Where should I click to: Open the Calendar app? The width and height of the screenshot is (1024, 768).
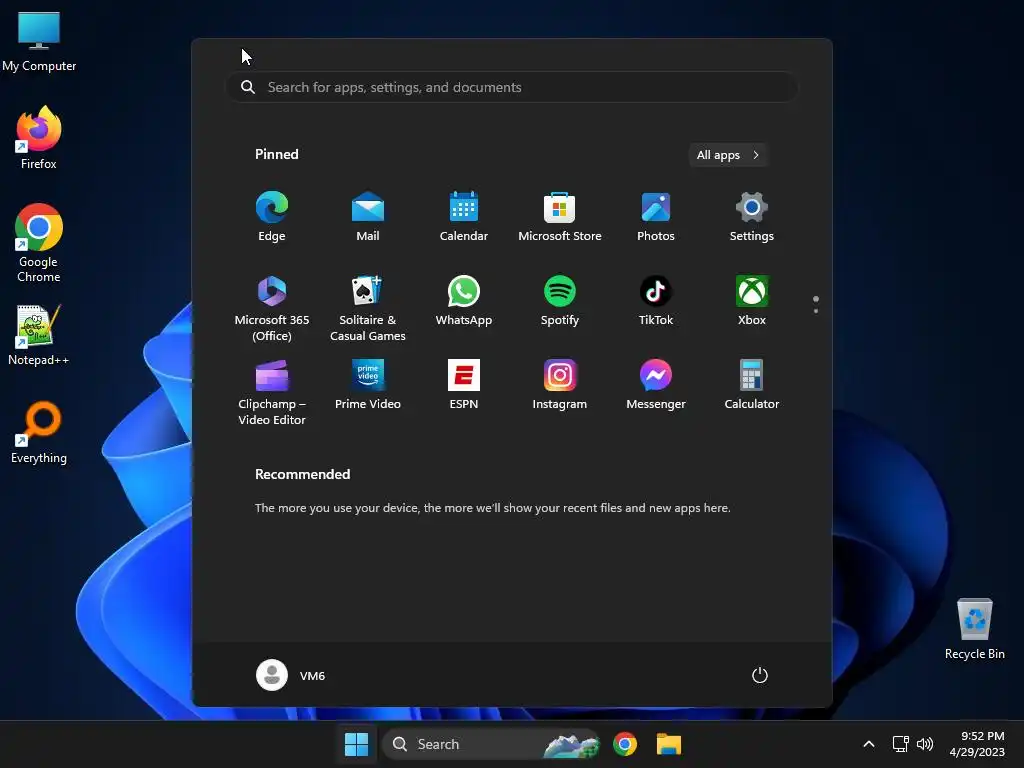[464, 216]
